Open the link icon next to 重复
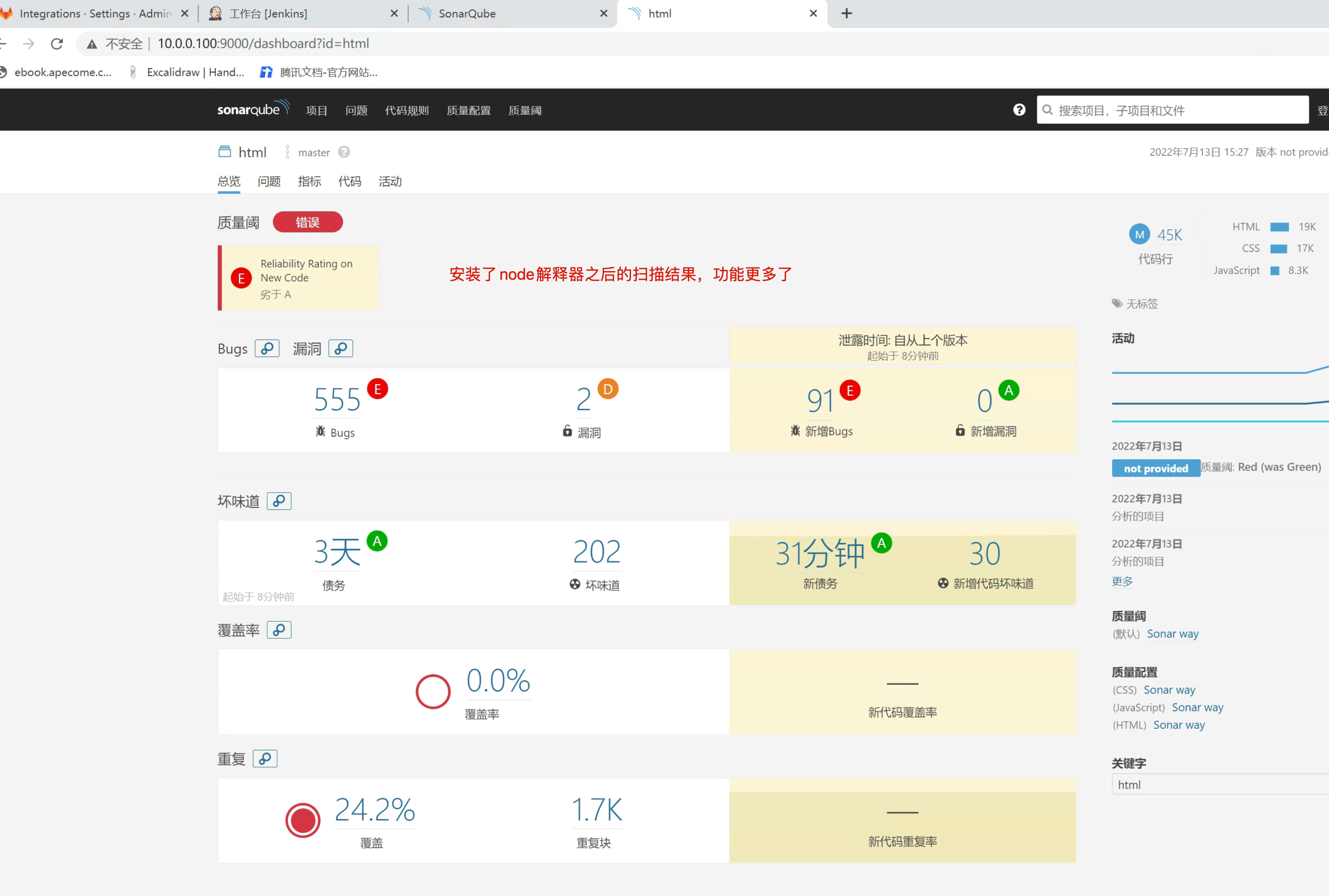 click(x=264, y=758)
